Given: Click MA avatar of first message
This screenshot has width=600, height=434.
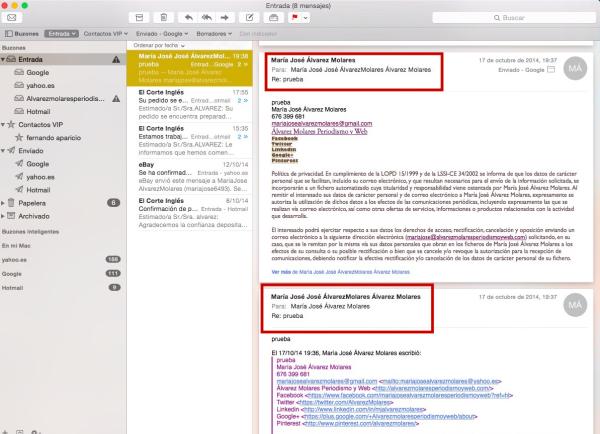Looking at the screenshot, I should click(575, 68).
